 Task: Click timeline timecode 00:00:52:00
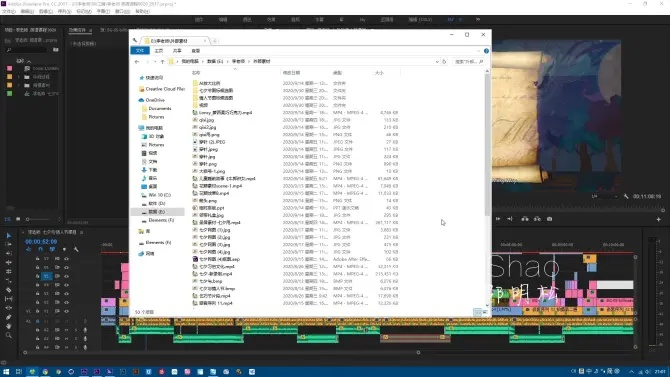tap(41, 242)
